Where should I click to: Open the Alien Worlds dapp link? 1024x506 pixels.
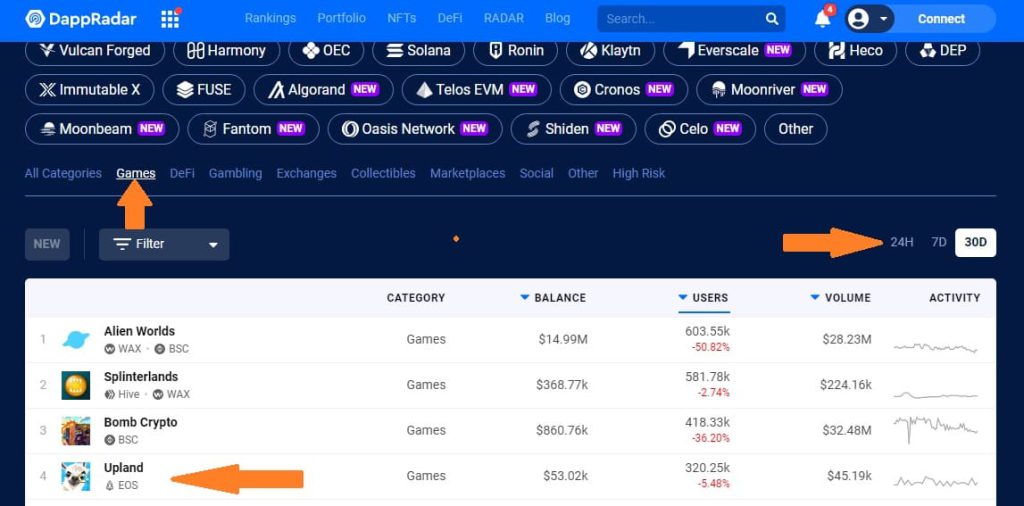tap(139, 331)
